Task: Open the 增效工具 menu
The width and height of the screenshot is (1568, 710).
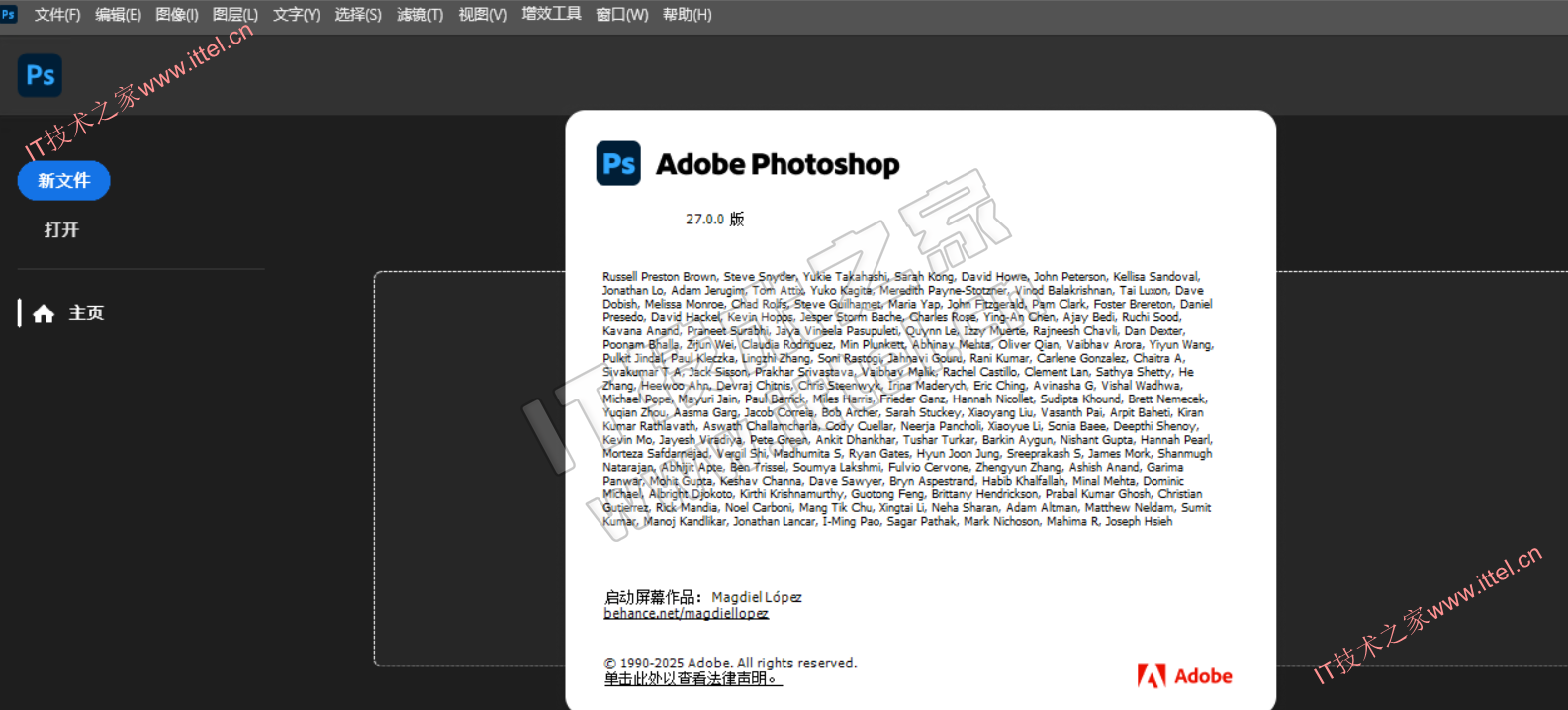Action: [551, 15]
